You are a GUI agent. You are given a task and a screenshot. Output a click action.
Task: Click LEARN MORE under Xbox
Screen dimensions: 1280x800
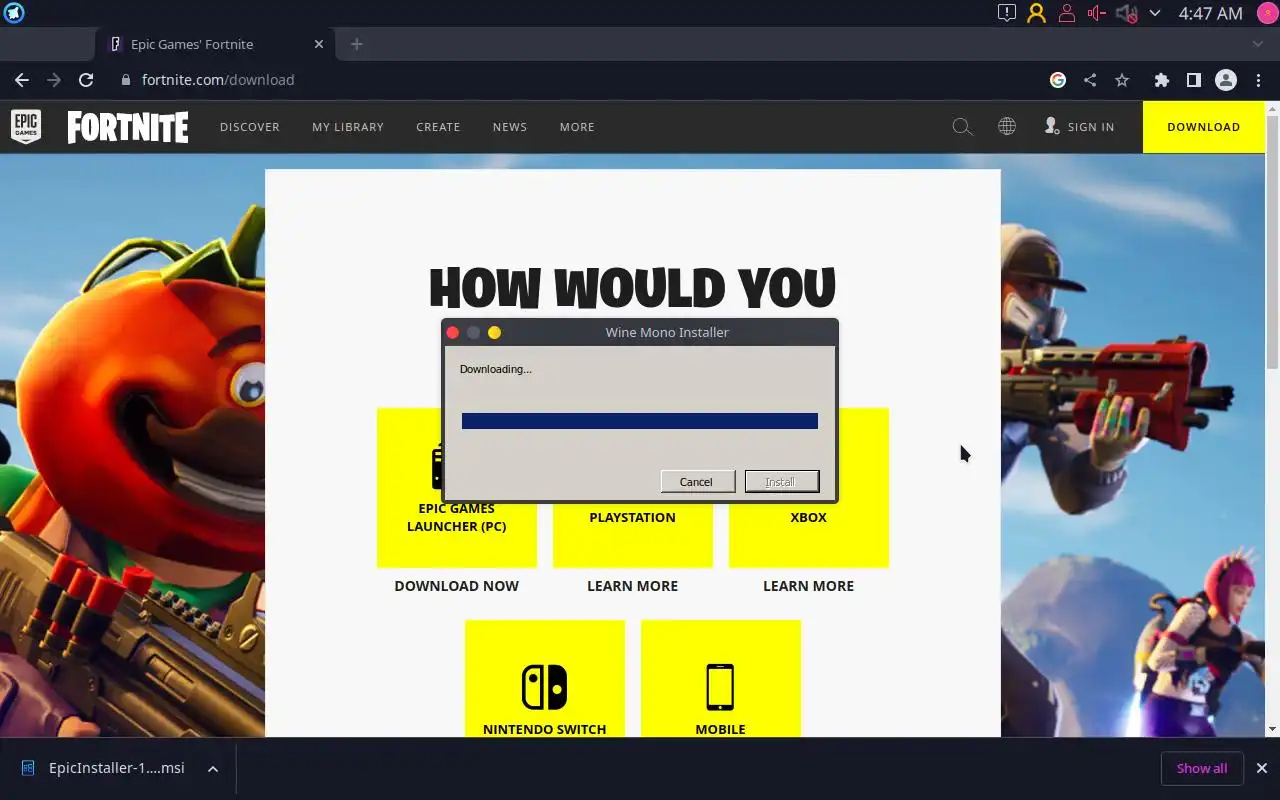[809, 586]
